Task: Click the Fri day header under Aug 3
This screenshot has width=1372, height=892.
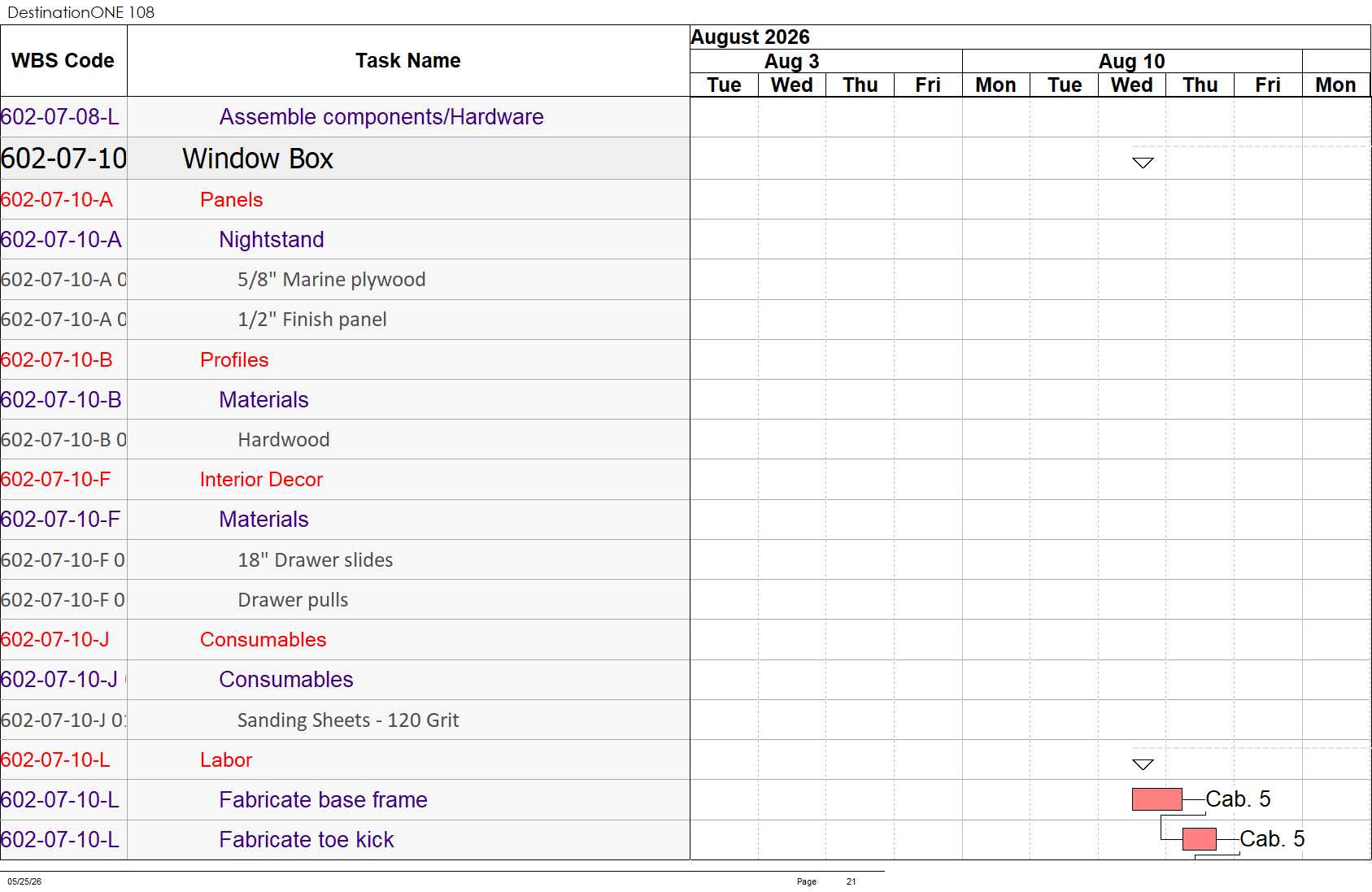Action: (928, 85)
